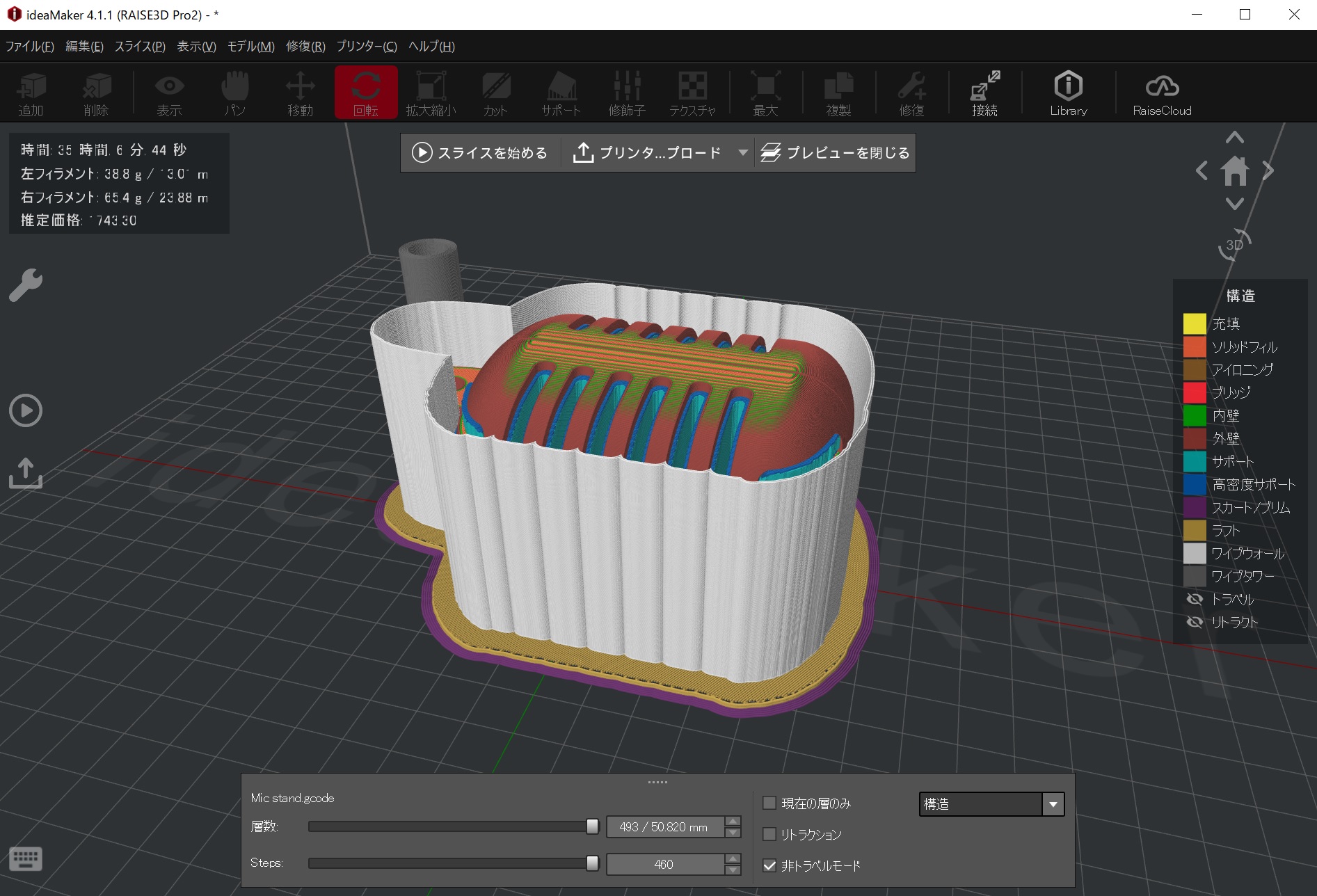Open the スライス(P) menu

click(140, 47)
